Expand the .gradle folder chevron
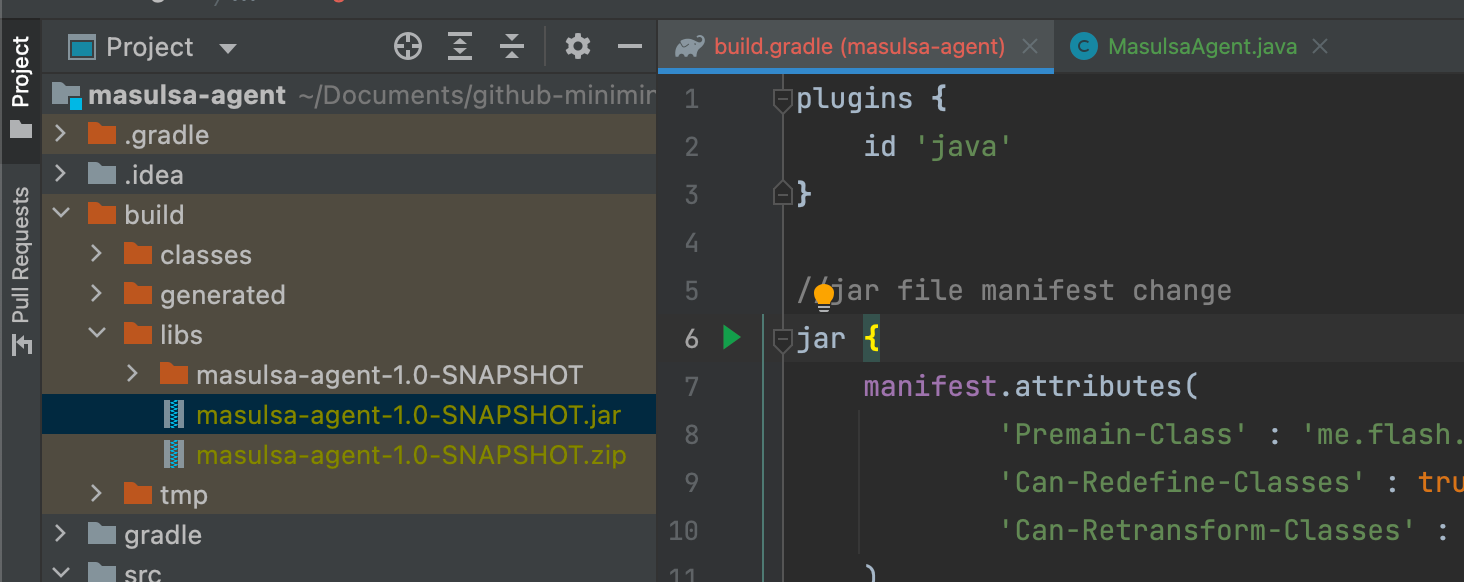 coord(60,134)
